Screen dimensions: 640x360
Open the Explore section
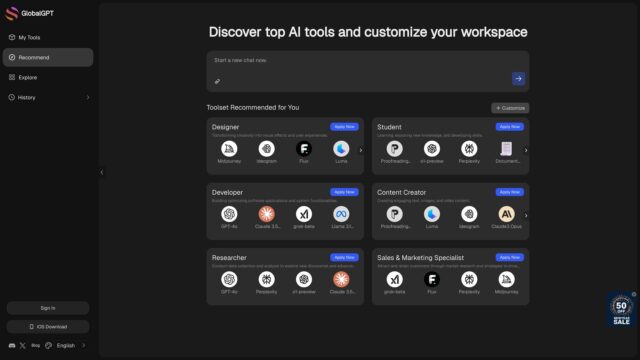pos(48,78)
